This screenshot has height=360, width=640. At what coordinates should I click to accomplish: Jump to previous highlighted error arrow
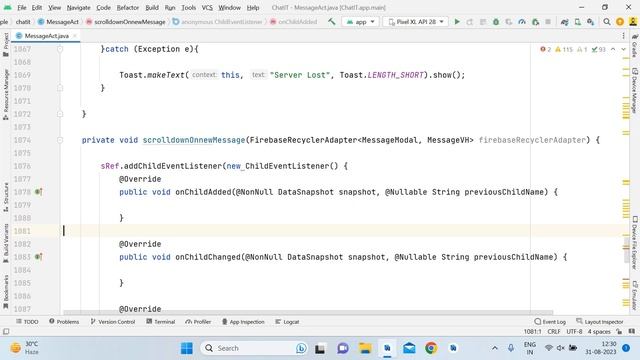pos(613,49)
